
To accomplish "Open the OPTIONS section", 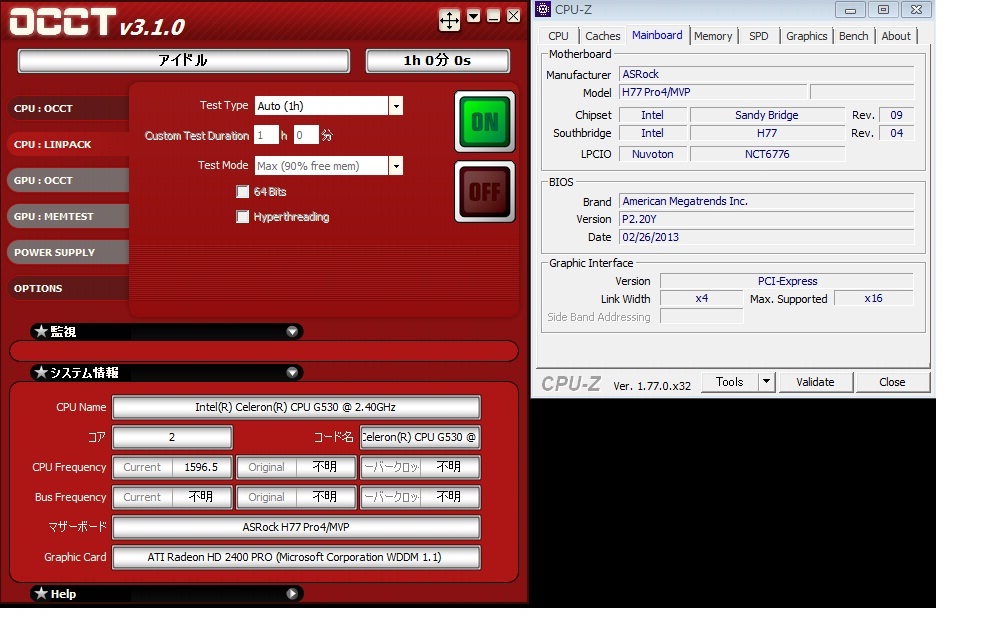I will pos(38,288).
